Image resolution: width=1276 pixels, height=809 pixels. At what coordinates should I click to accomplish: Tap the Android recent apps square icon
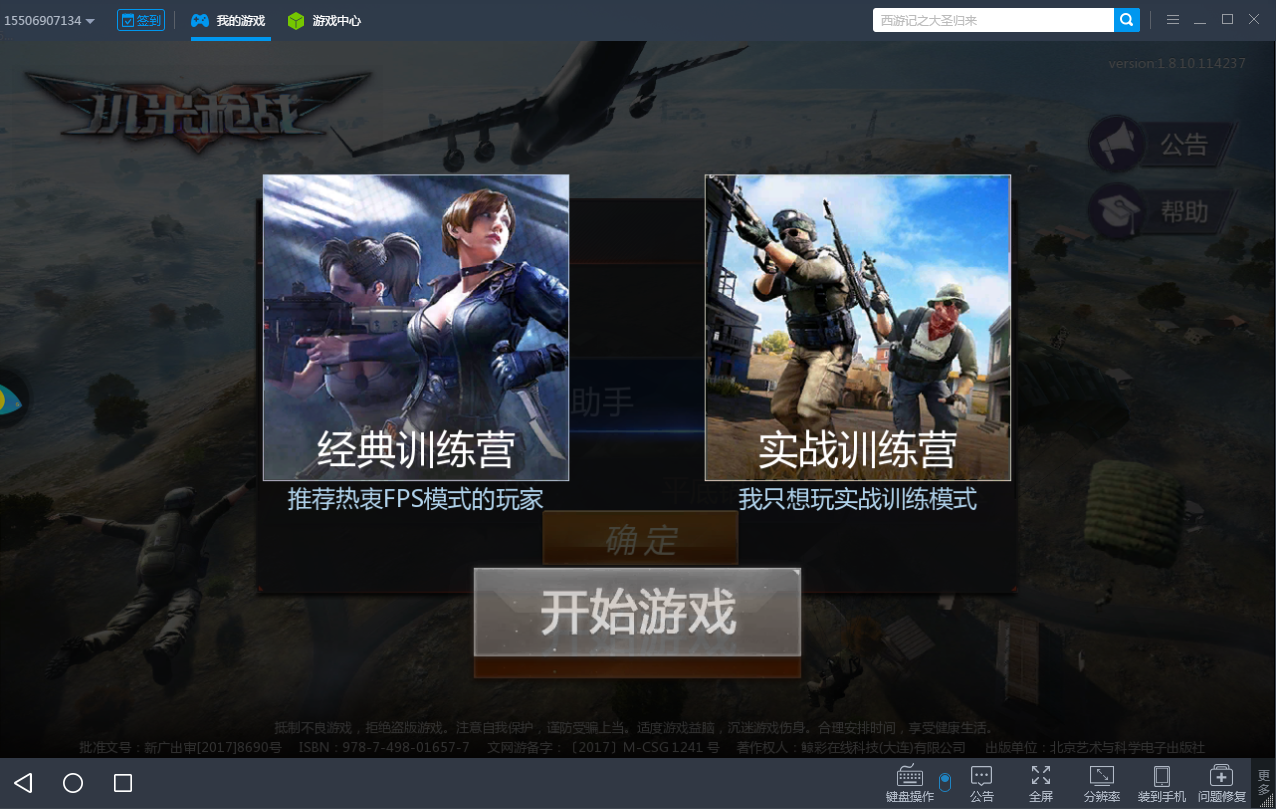pos(123,783)
